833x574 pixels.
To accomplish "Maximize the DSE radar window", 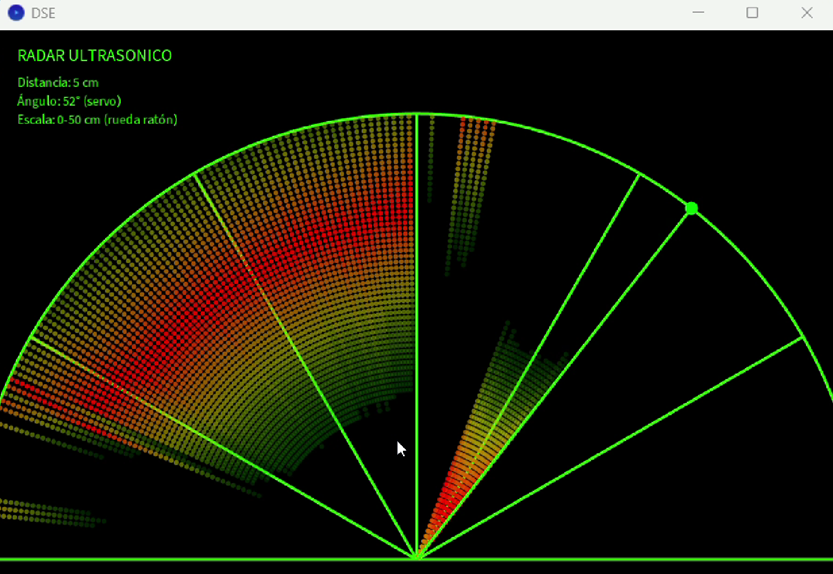I will [x=752, y=13].
